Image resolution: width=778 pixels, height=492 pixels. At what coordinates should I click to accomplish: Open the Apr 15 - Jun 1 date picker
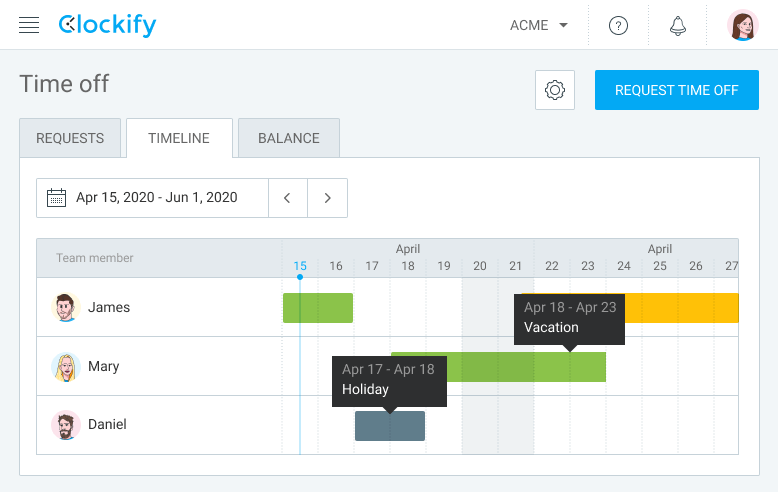pos(156,198)
